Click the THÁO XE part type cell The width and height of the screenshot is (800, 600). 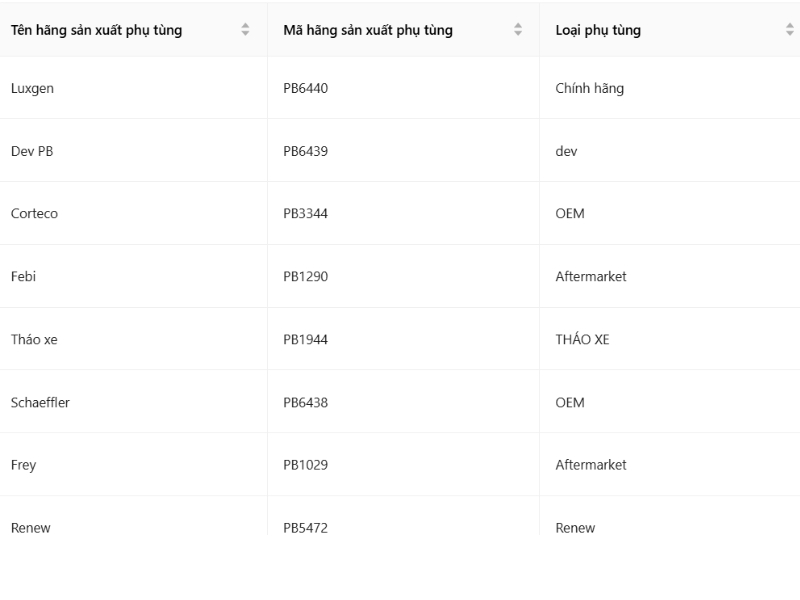tap(582, 339)
